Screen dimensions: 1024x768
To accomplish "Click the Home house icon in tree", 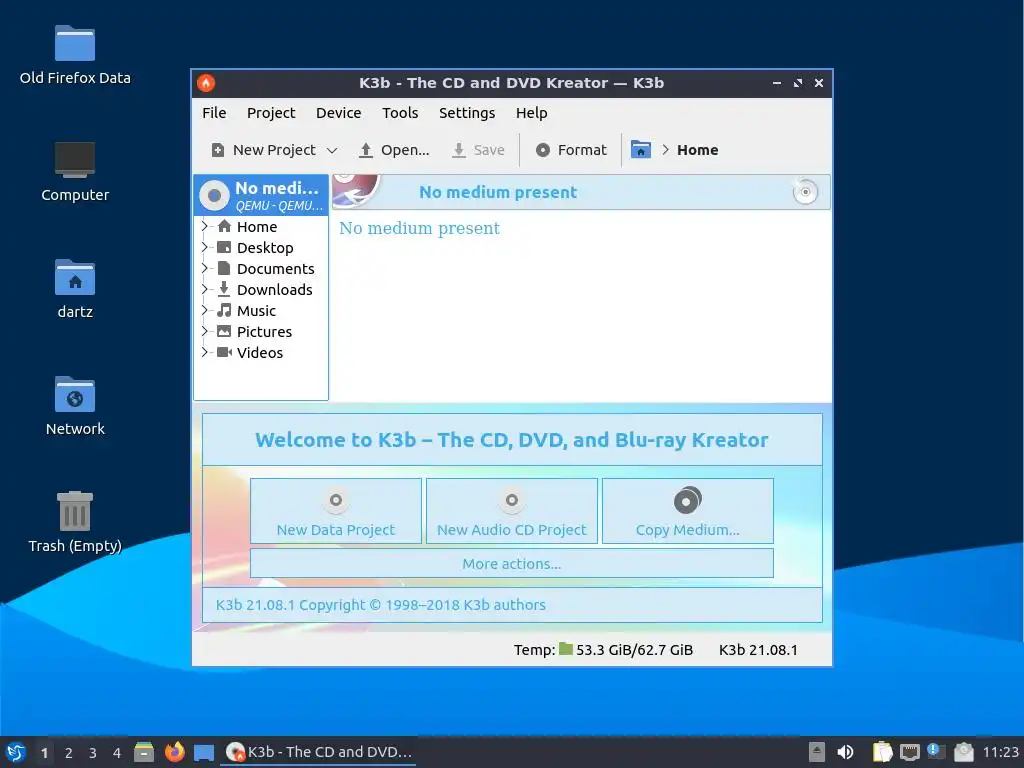I will (224, 226).
